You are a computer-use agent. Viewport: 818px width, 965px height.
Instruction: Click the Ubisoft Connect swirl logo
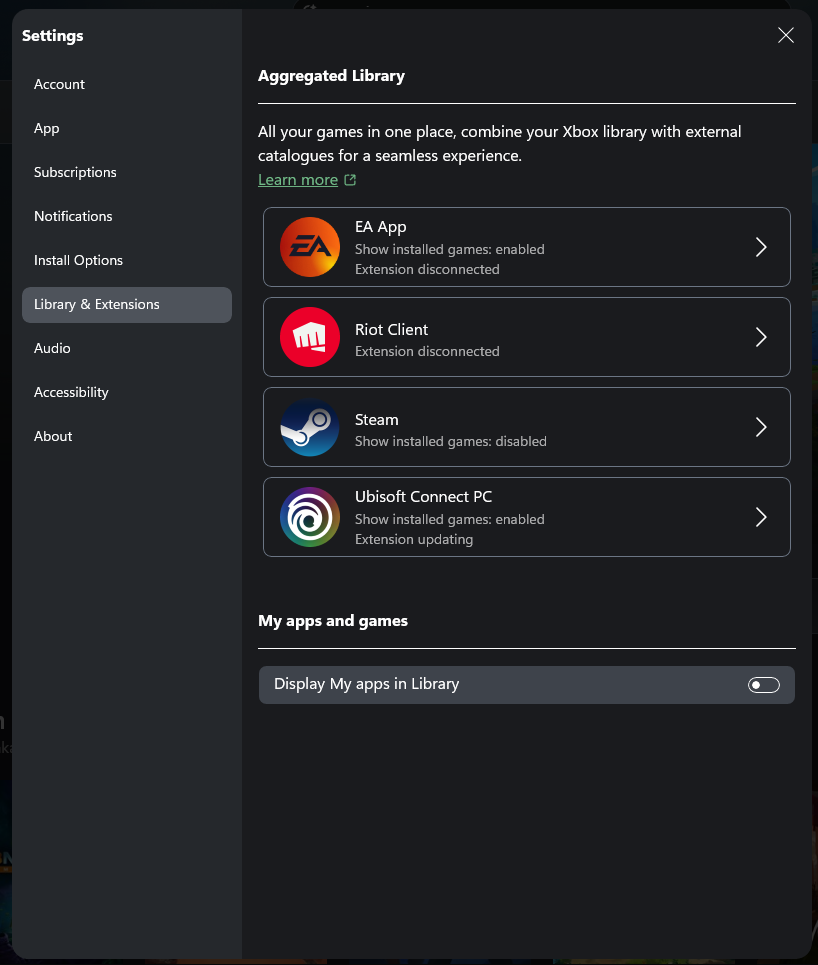coord(310,517)
